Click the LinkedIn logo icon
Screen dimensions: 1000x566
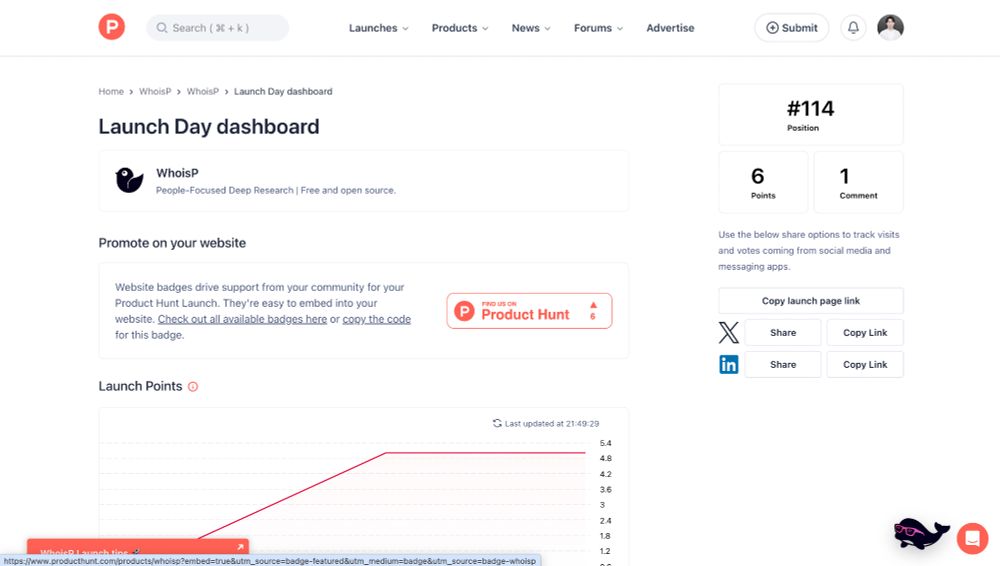coord(728,364)
